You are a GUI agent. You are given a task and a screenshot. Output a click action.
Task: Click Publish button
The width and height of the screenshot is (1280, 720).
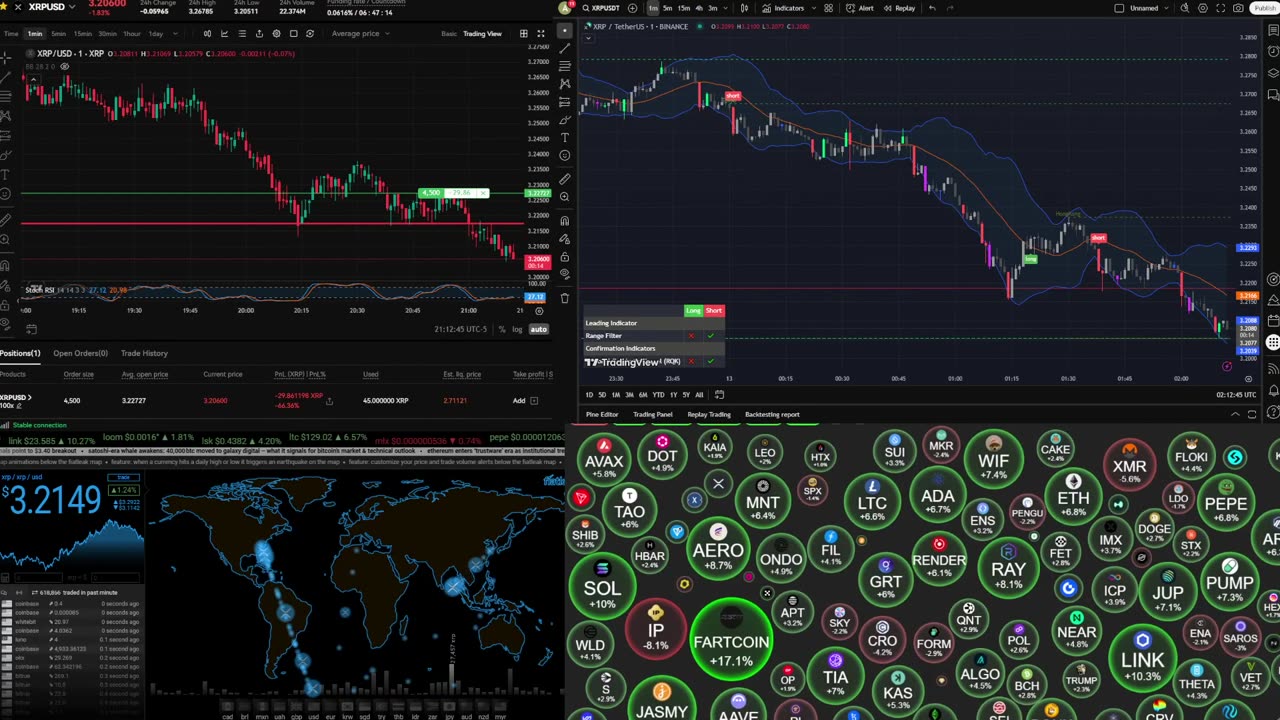pos(1265,8)
